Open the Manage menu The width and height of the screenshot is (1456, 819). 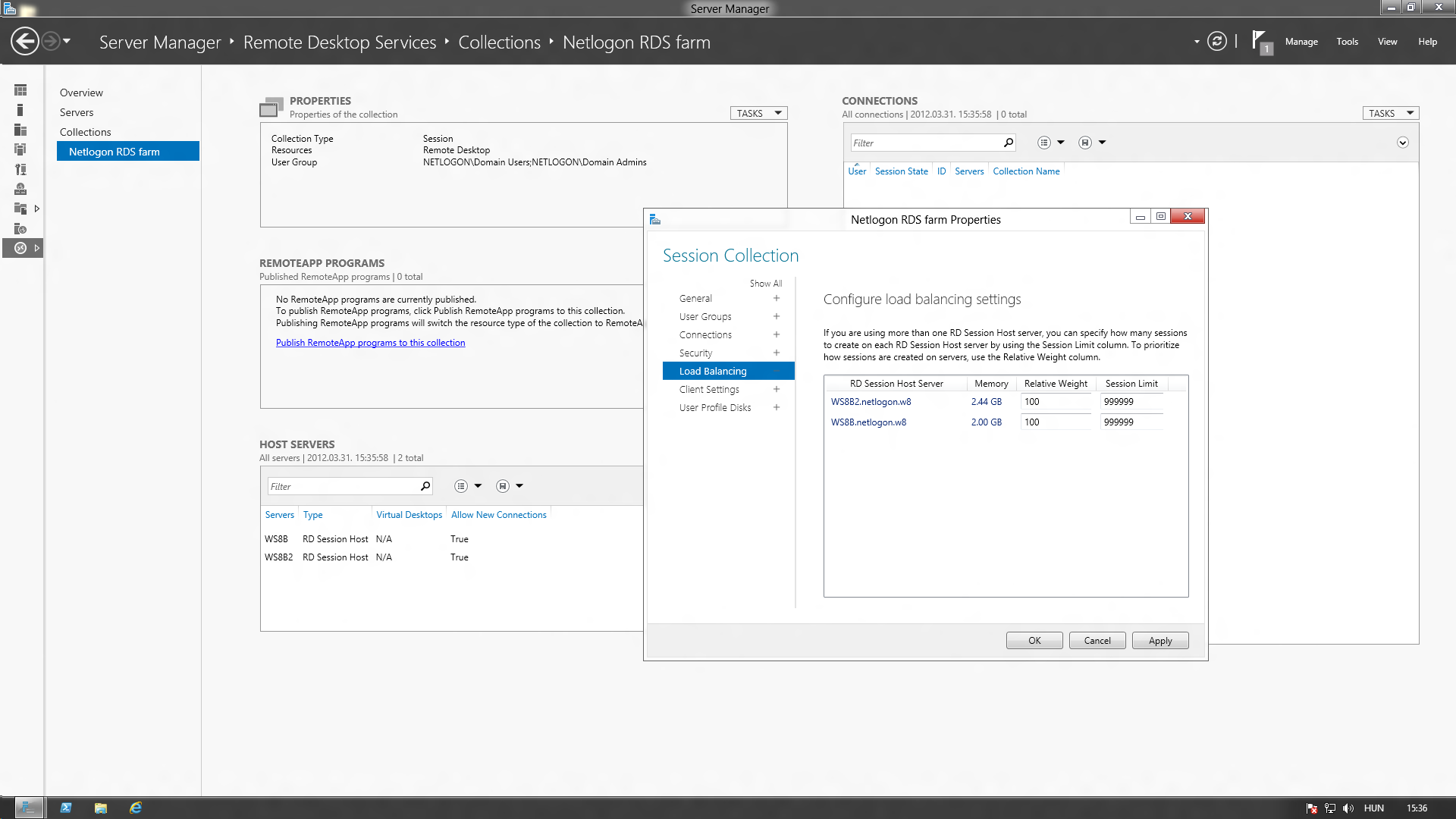(x=1301, y=42)
